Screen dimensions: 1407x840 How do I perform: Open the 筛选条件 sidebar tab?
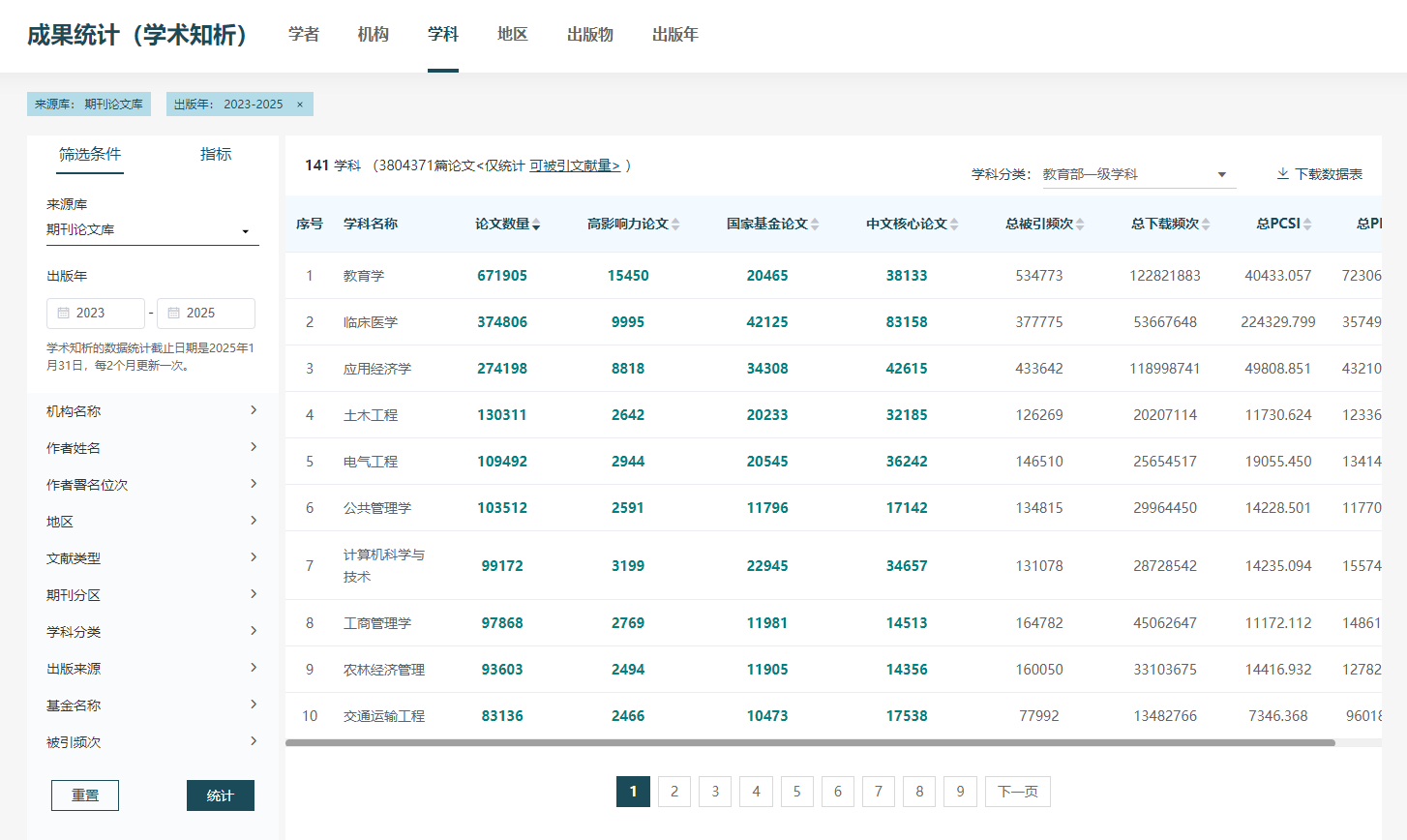[90, 155]
